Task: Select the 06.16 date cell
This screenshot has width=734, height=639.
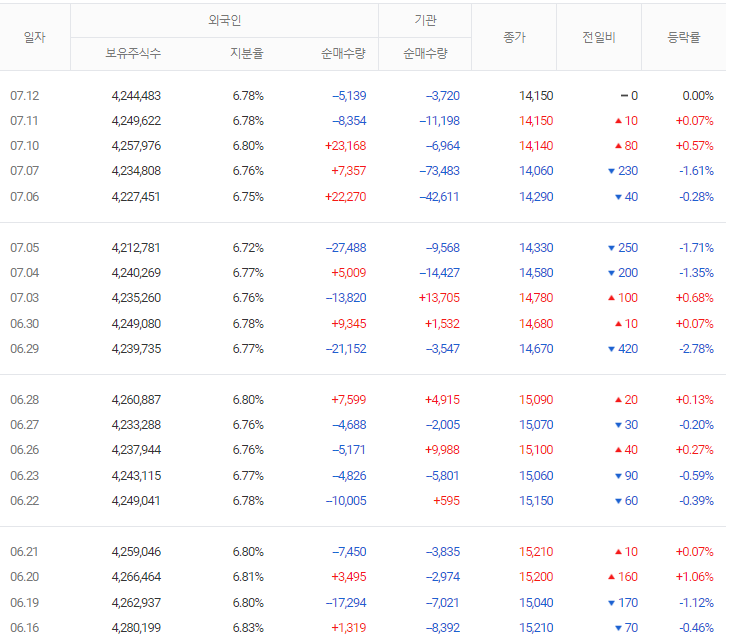Action: [24, 628]
